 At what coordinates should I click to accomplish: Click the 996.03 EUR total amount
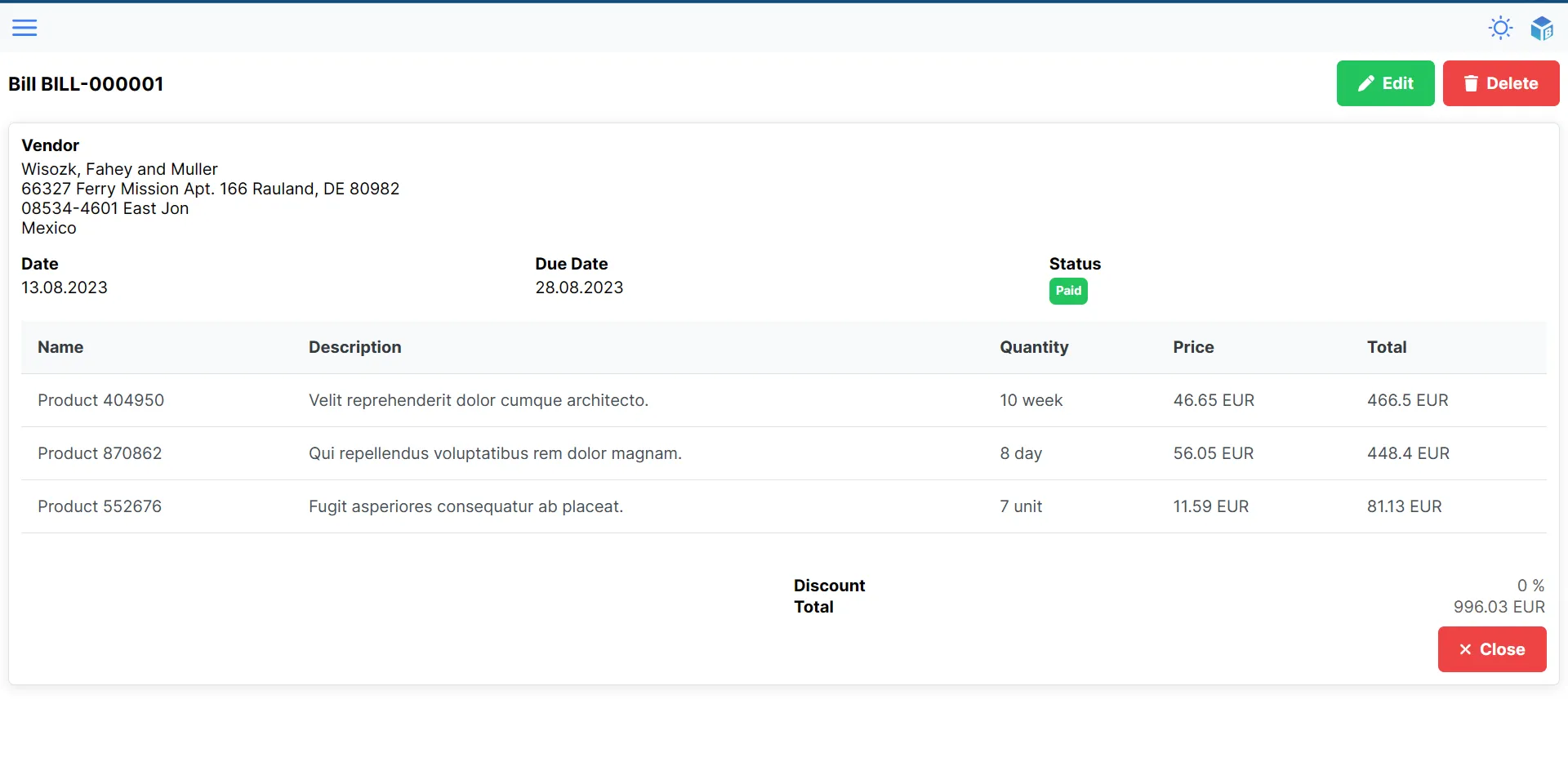coord(1499,607)
